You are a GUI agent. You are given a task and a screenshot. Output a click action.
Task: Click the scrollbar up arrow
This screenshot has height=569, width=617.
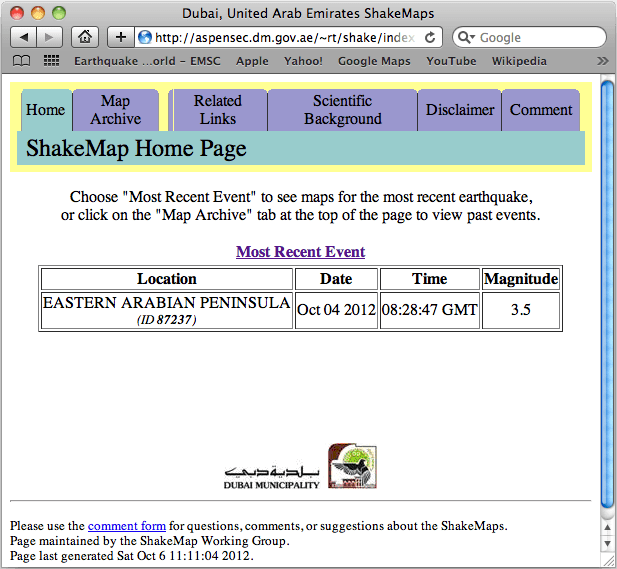point(608,527)
